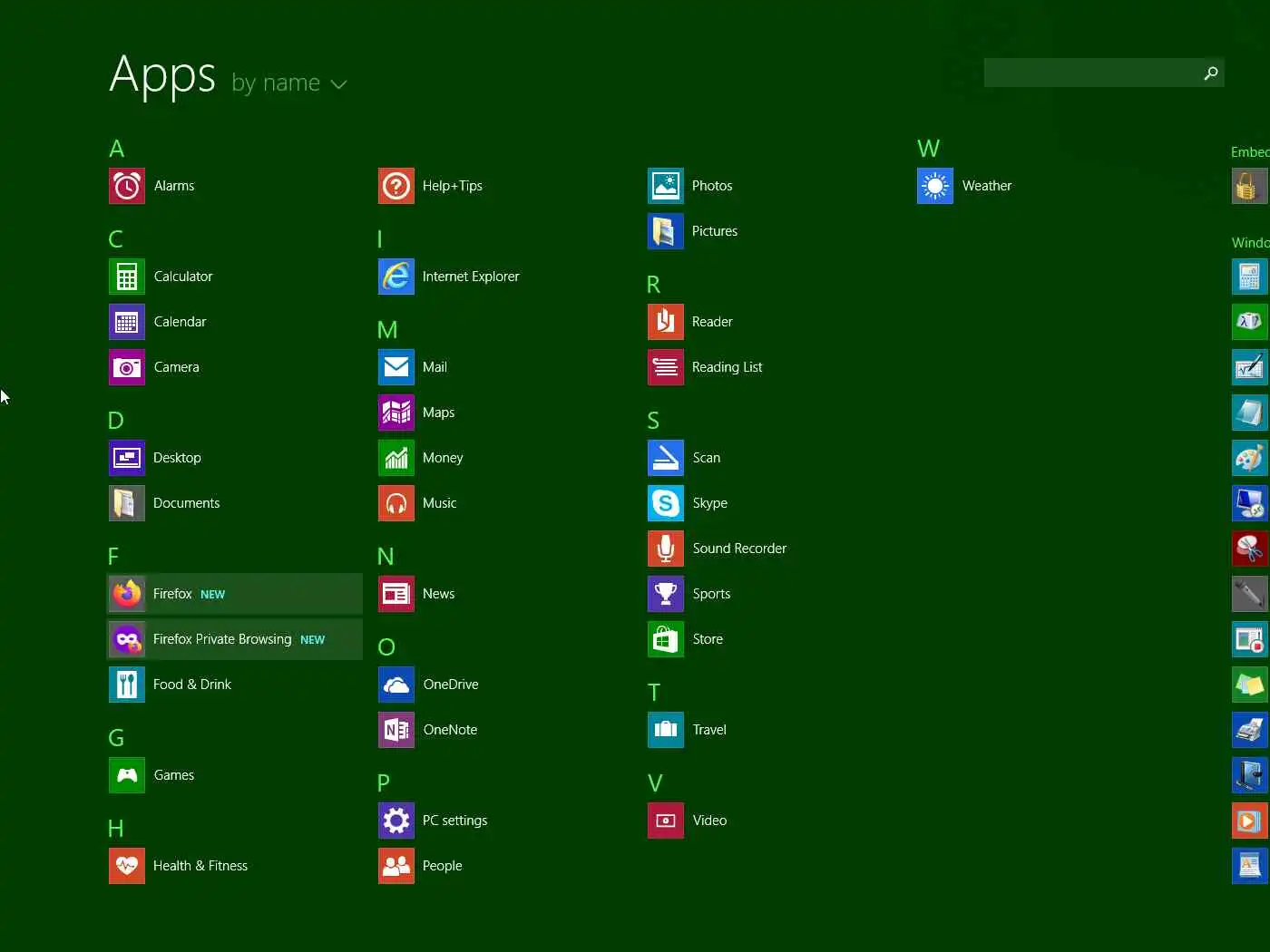
Task: Click the letter W group header
Action: coord(928,149)
